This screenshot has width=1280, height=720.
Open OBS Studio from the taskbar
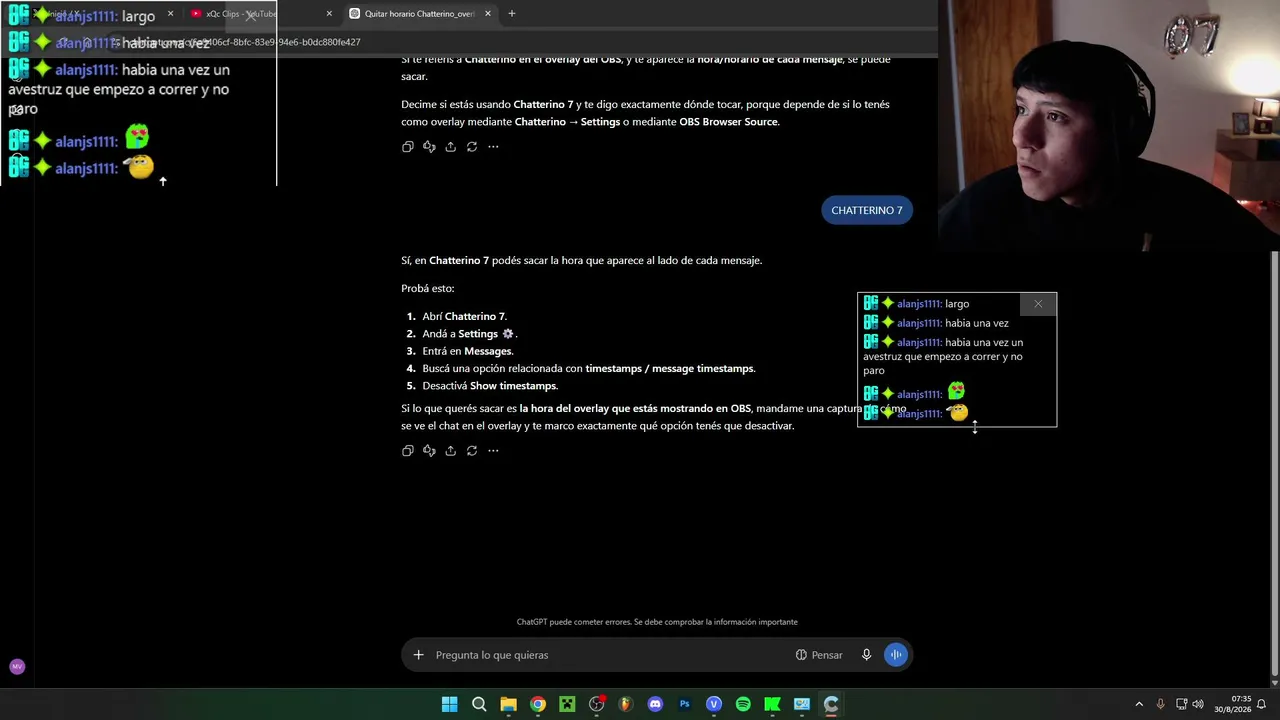coord(597,704)
